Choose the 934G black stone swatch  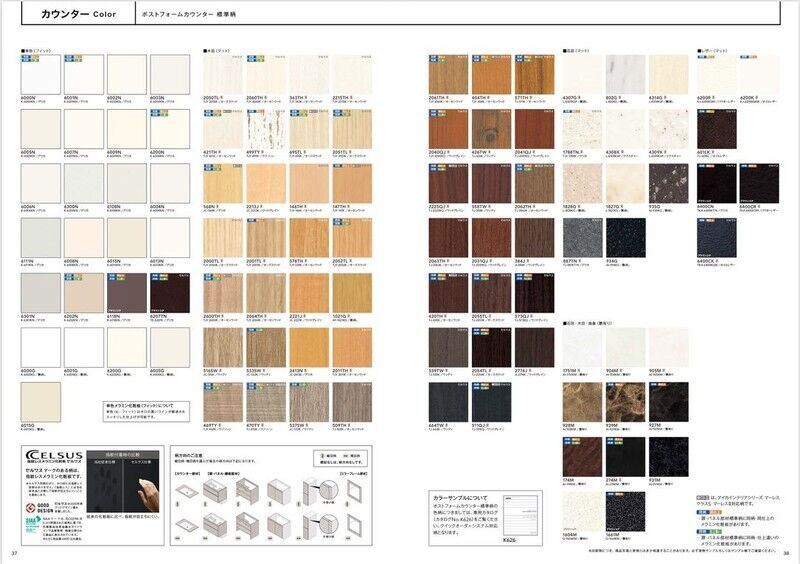625,236
